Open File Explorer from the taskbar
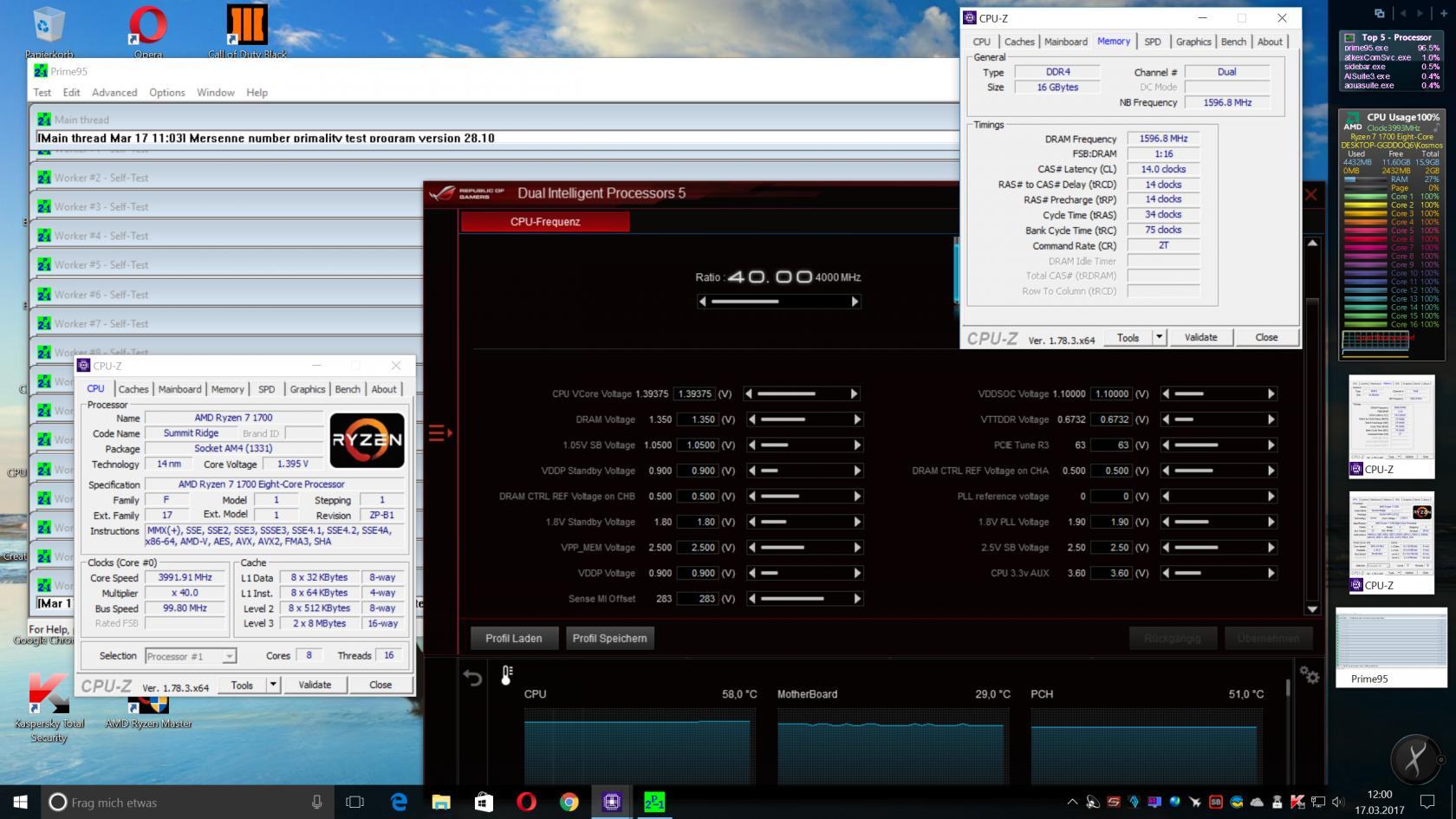Viewport: 1456px width, 819px height. (x=441, y=802)
